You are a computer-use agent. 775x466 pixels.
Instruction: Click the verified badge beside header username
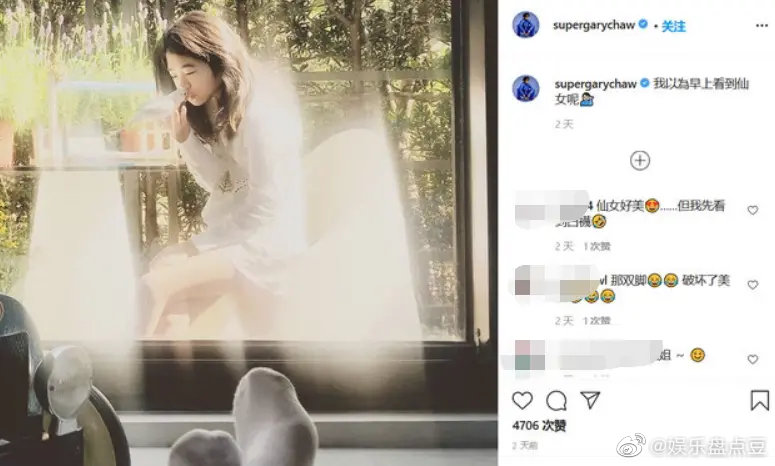pos(643,24)
